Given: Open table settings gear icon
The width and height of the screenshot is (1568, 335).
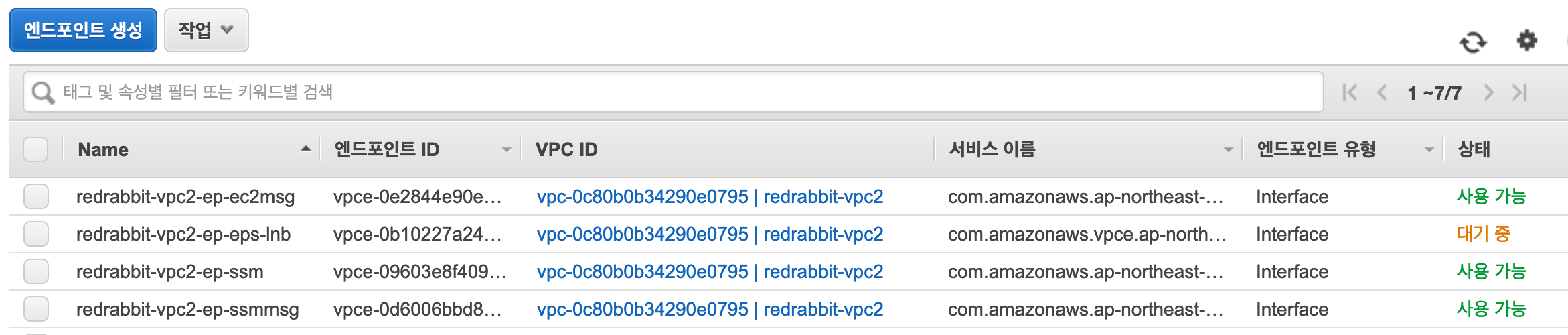Looking at the screenshot, I should tap(1526, 40).
